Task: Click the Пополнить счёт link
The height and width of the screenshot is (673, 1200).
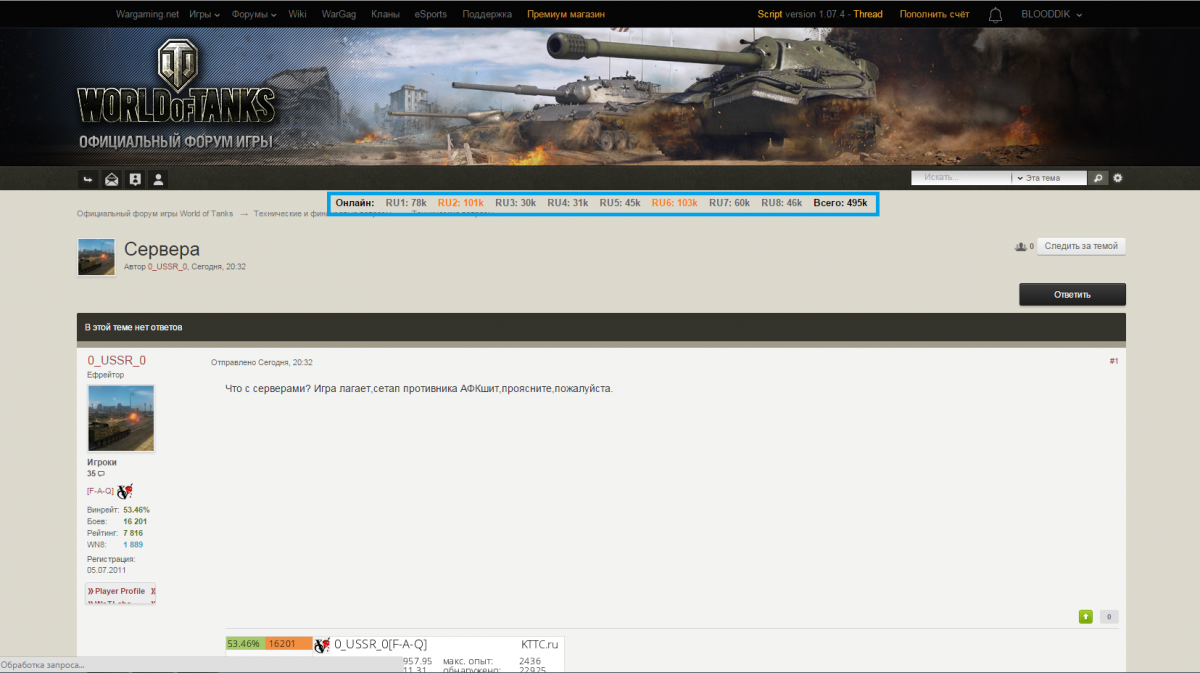Action: coord(935,15)
